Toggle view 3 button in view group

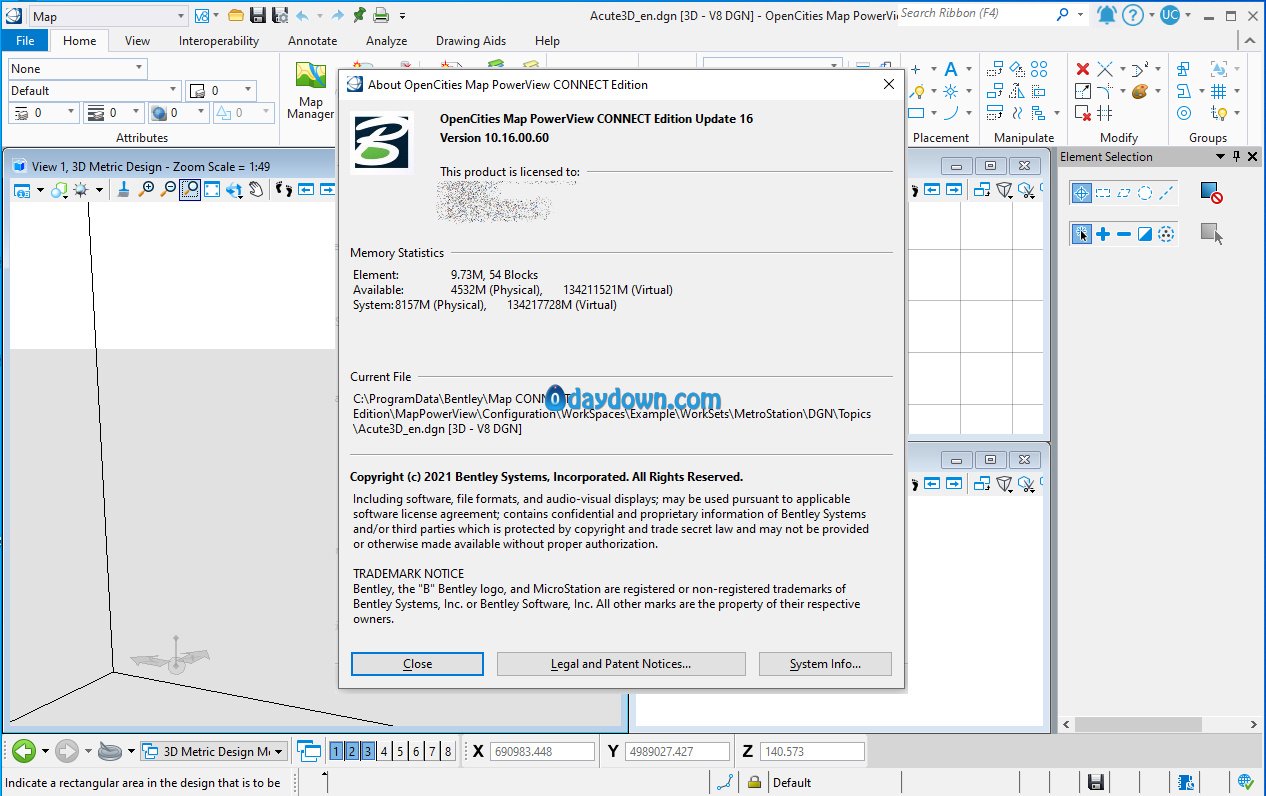[x=368, y=751]
